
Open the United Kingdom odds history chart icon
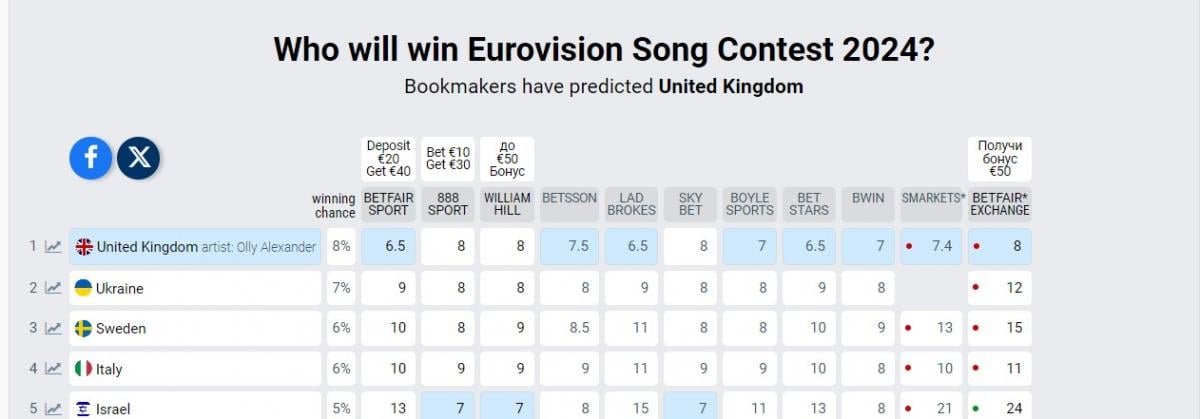coord(53,247)
